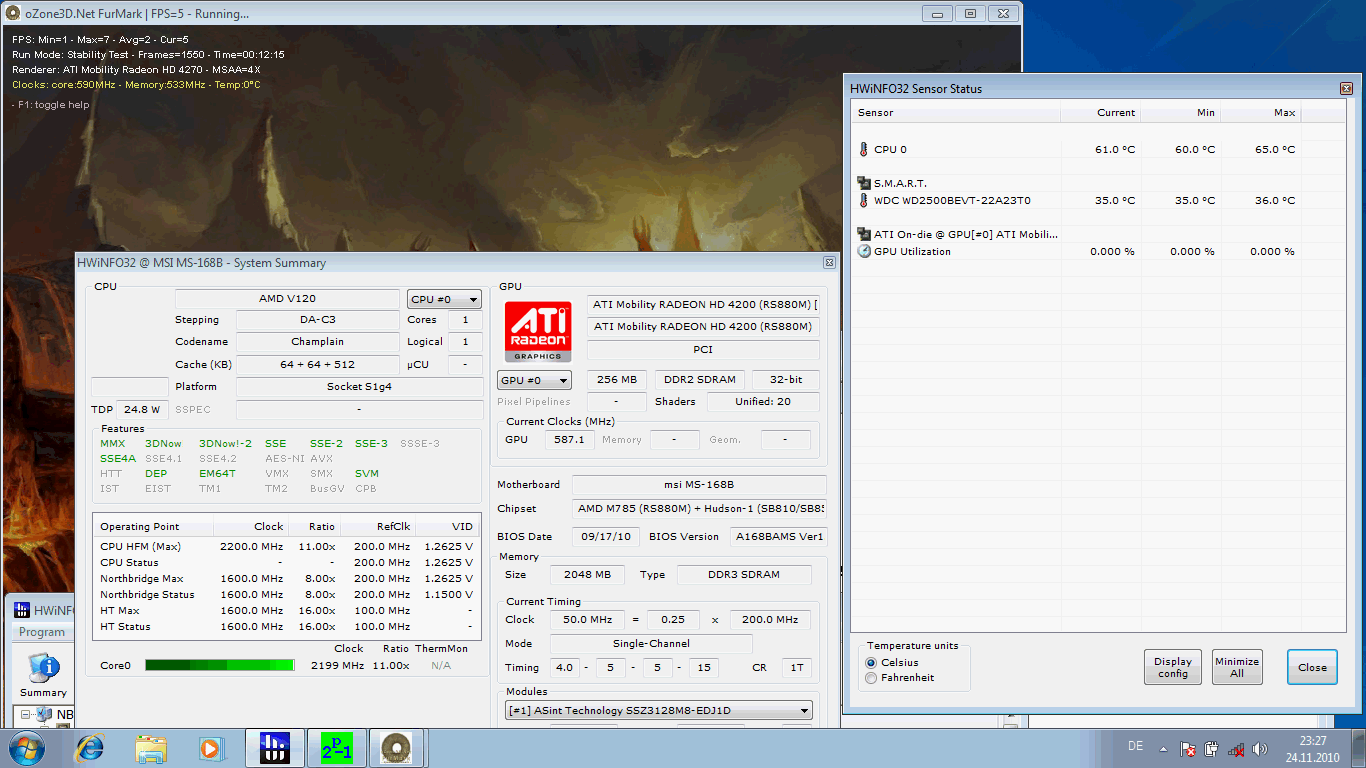Select the CPU HFM (Max) row
1366x768 pixels.
286,546
